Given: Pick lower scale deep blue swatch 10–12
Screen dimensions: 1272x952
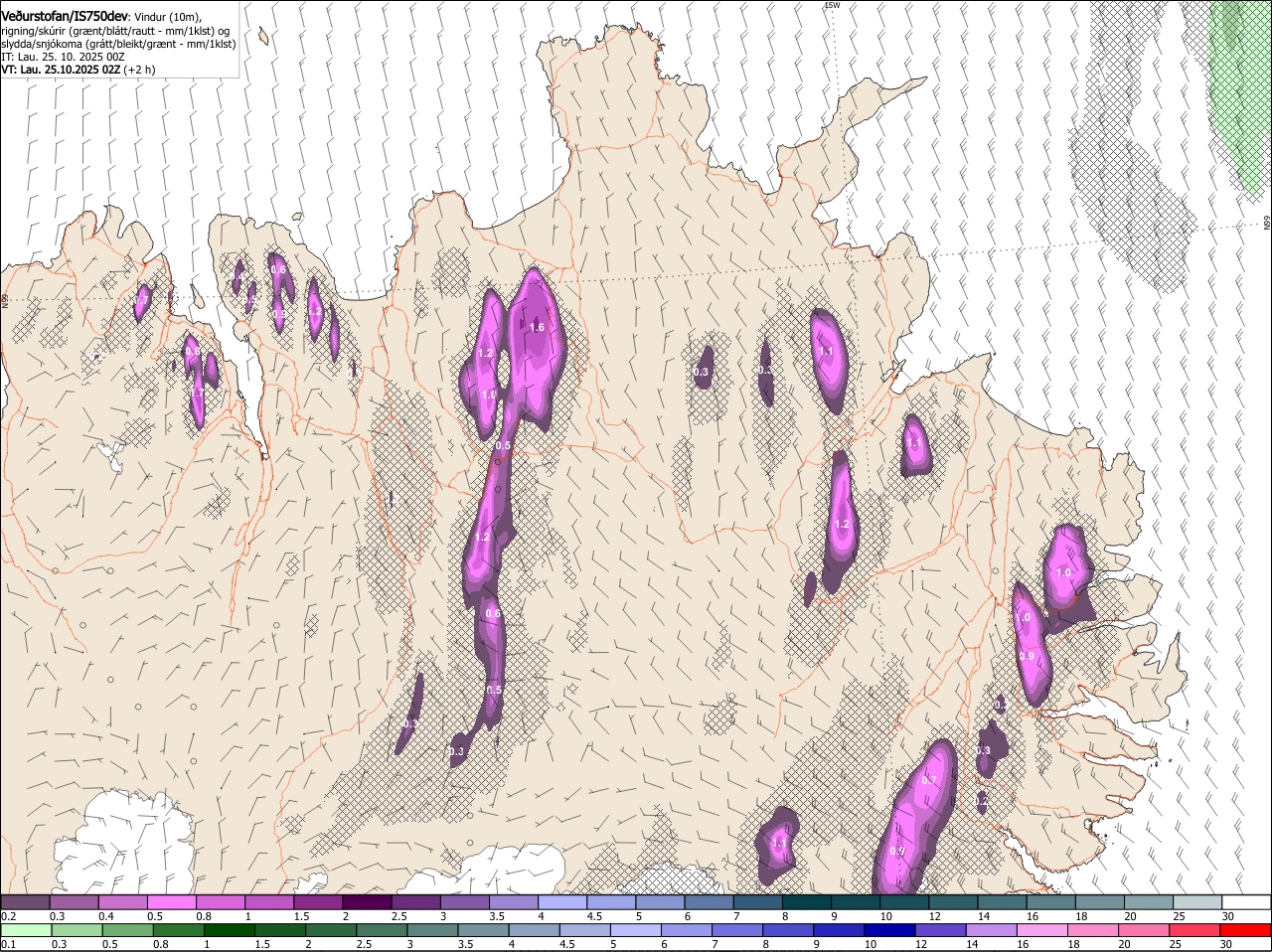Looking at the screenshot, I should tap(889, 931).
